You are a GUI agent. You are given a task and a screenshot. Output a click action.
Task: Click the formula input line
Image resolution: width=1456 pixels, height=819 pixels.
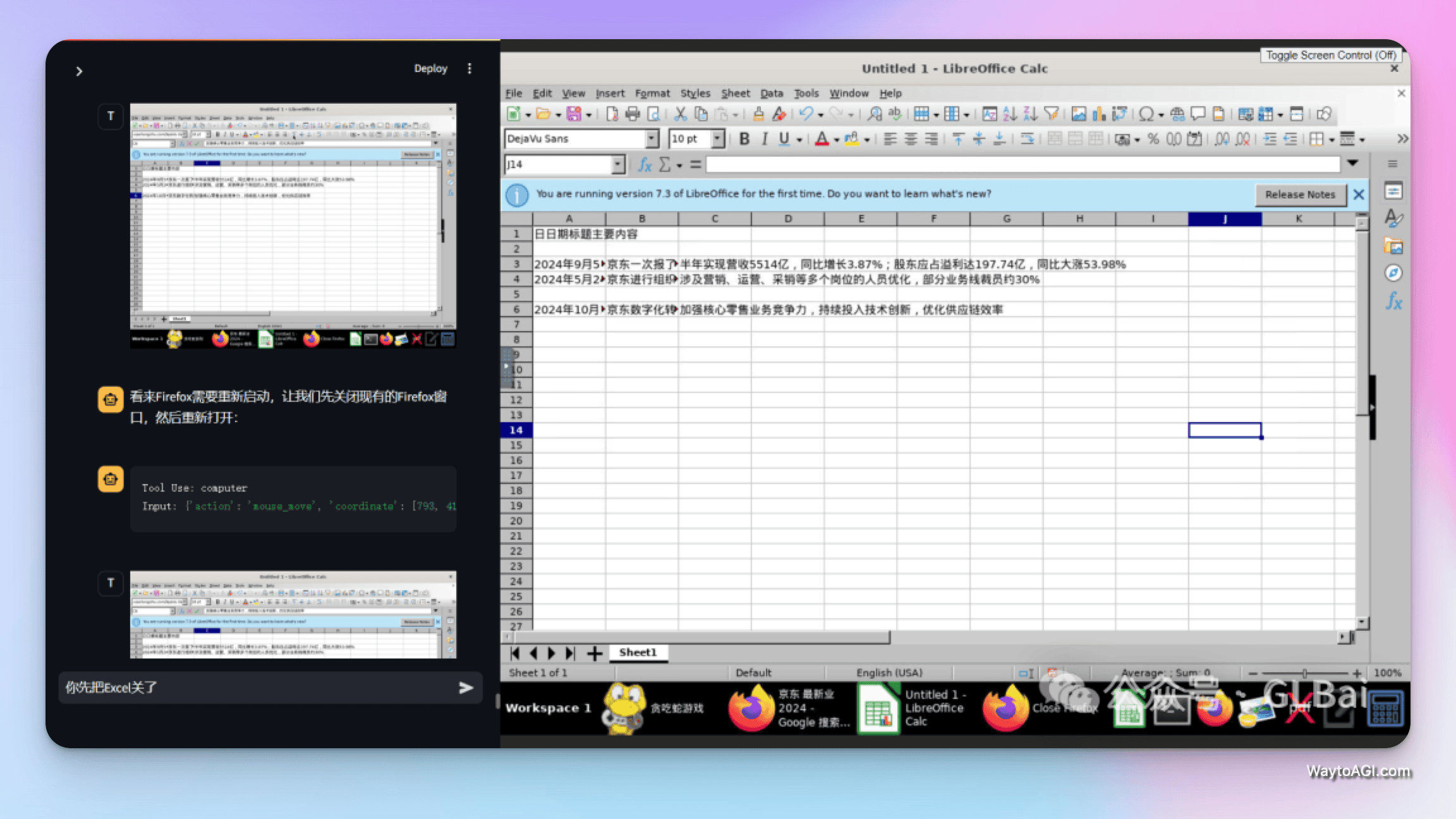(1022, 164)
